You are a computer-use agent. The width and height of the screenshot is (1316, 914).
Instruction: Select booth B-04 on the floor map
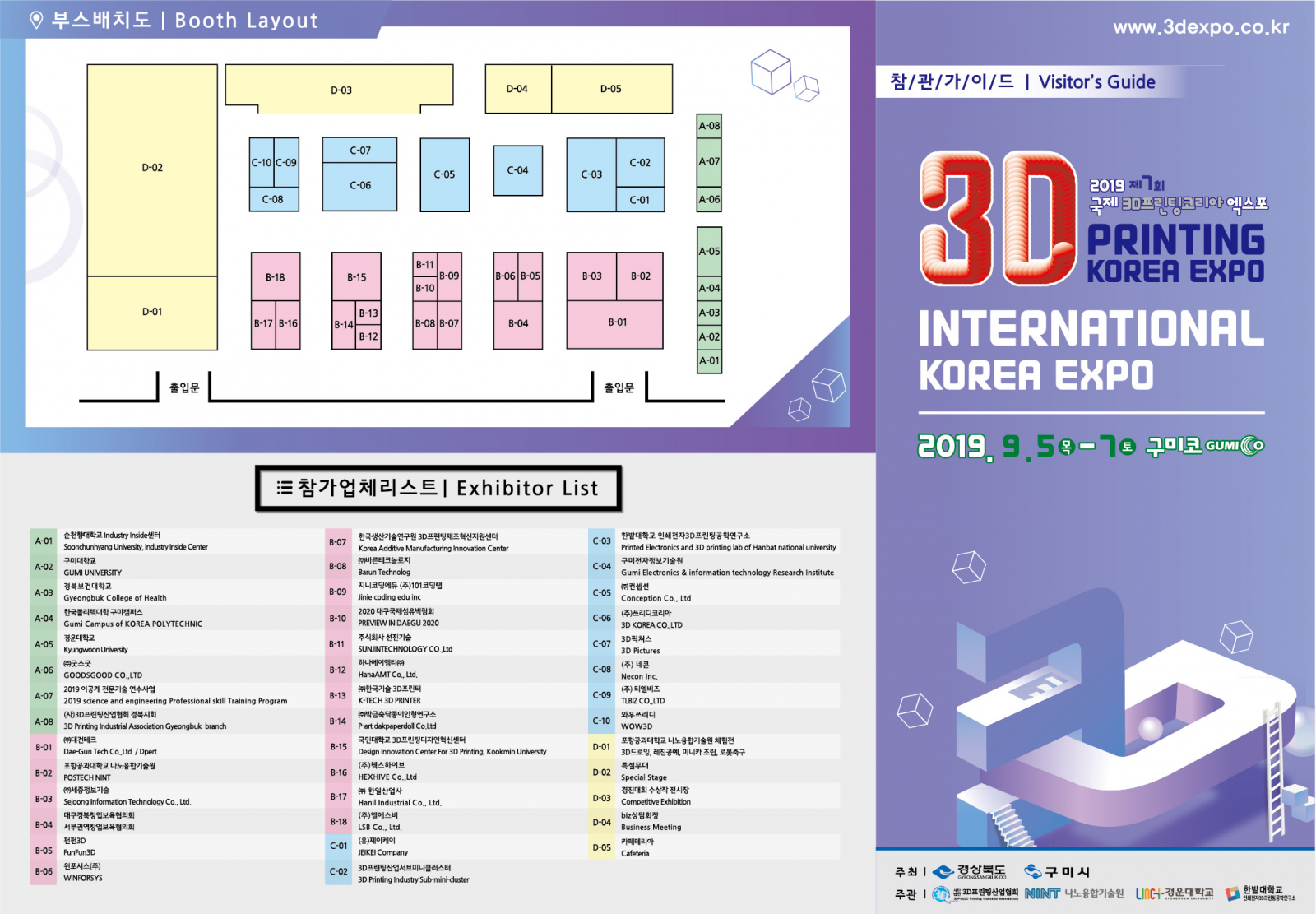click(517, 324)
